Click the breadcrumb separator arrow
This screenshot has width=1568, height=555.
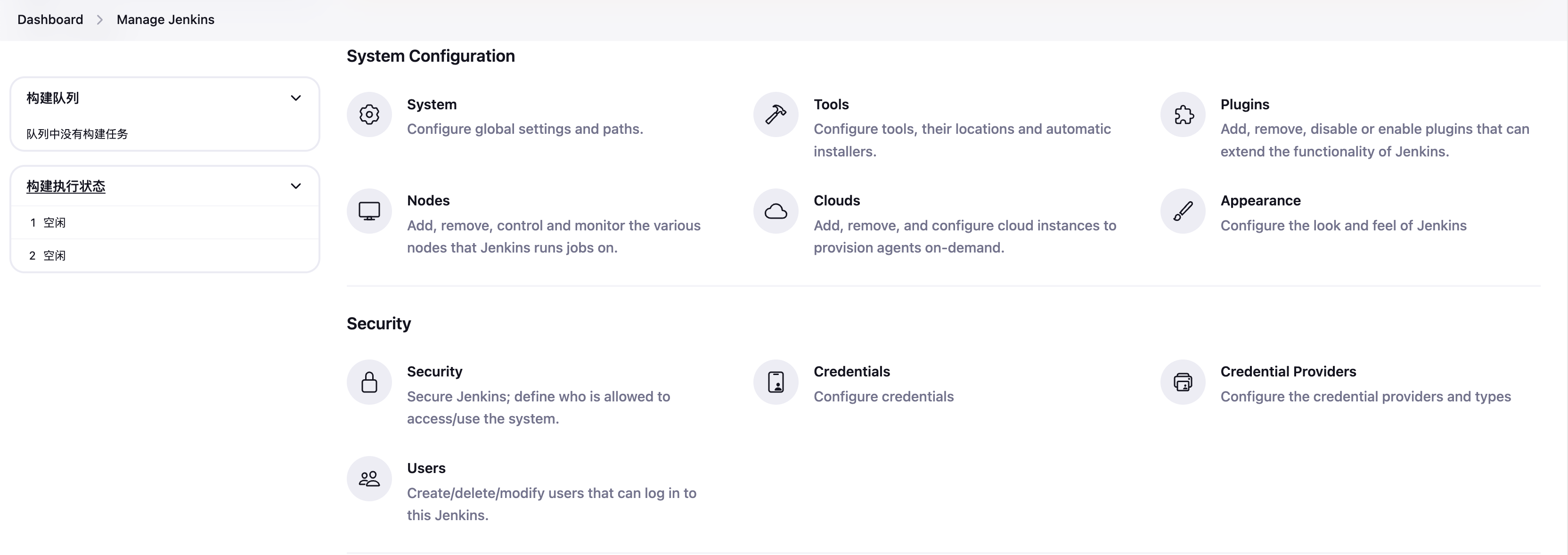click(x=100, y=19)
